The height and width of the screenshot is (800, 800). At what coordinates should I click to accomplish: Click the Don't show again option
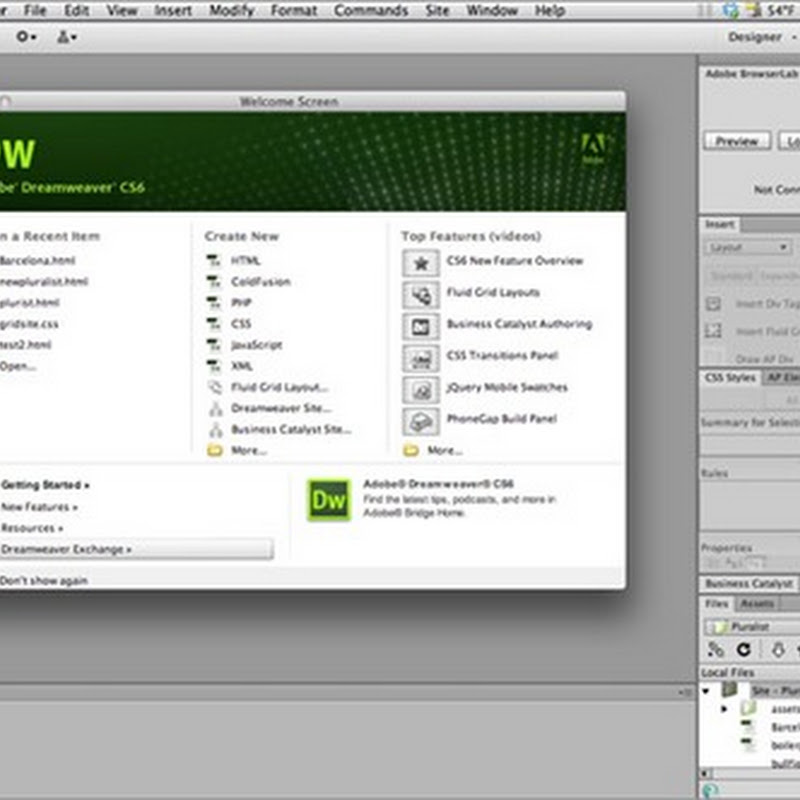click(x=44, y=581)
